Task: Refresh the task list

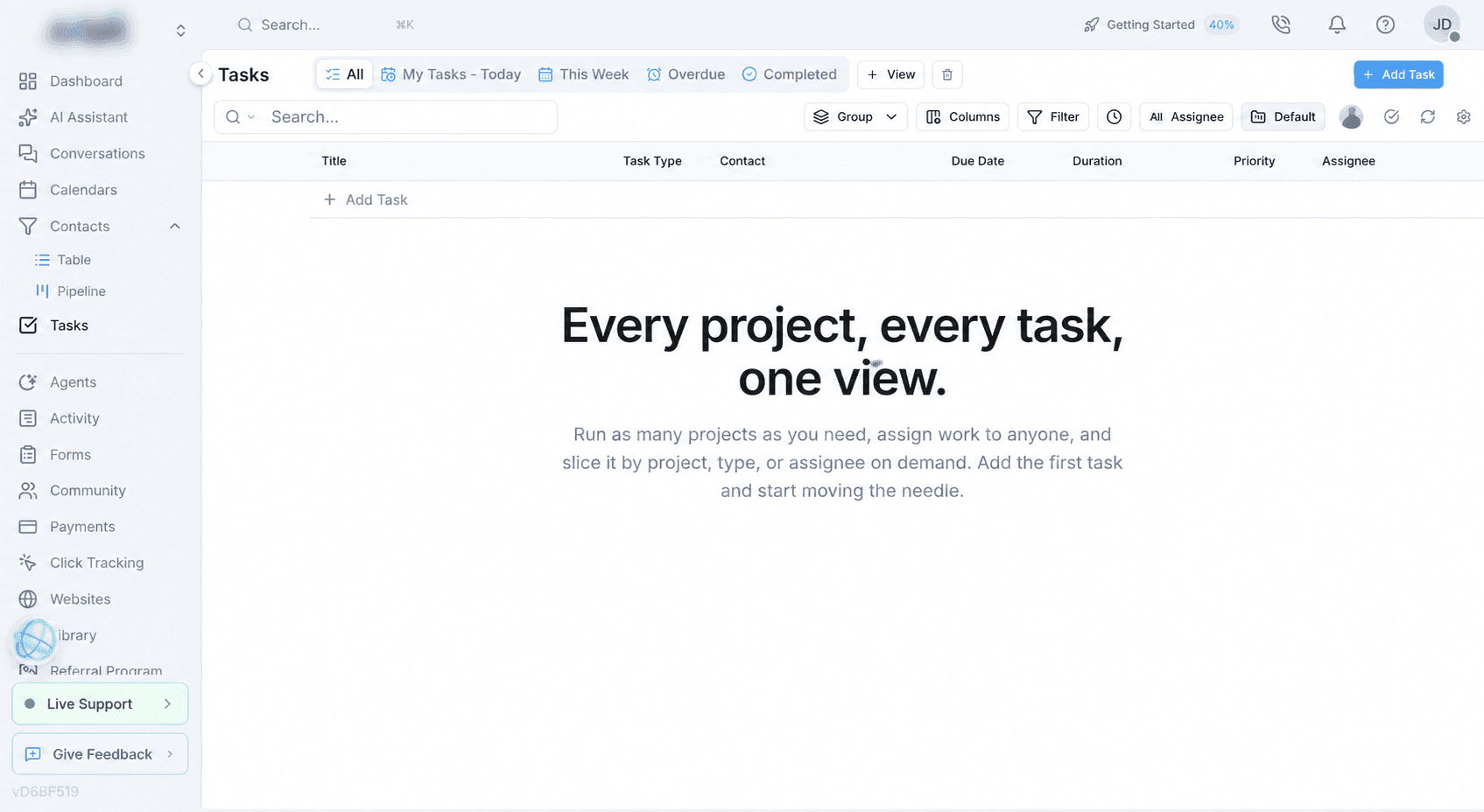Action: 1428,116
